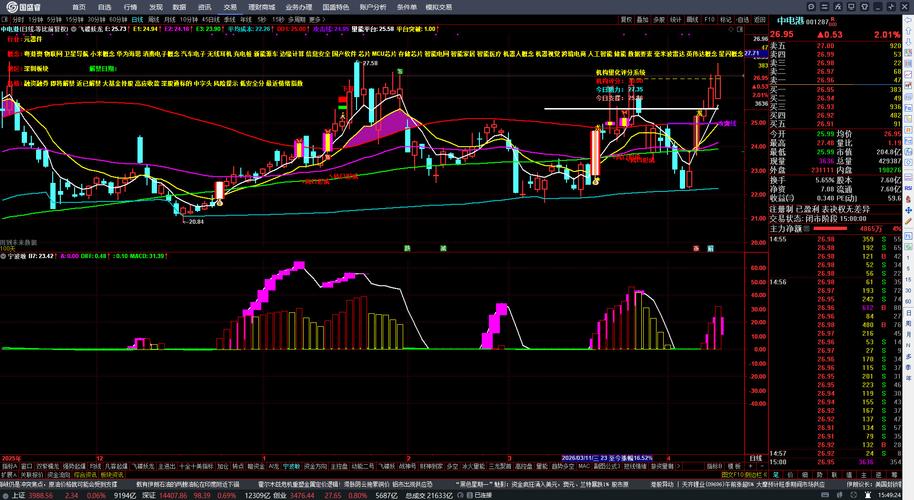Click the highlighted date marker 2026/03/11 on timeline
The image size is (914, 500).
[607, 458]
